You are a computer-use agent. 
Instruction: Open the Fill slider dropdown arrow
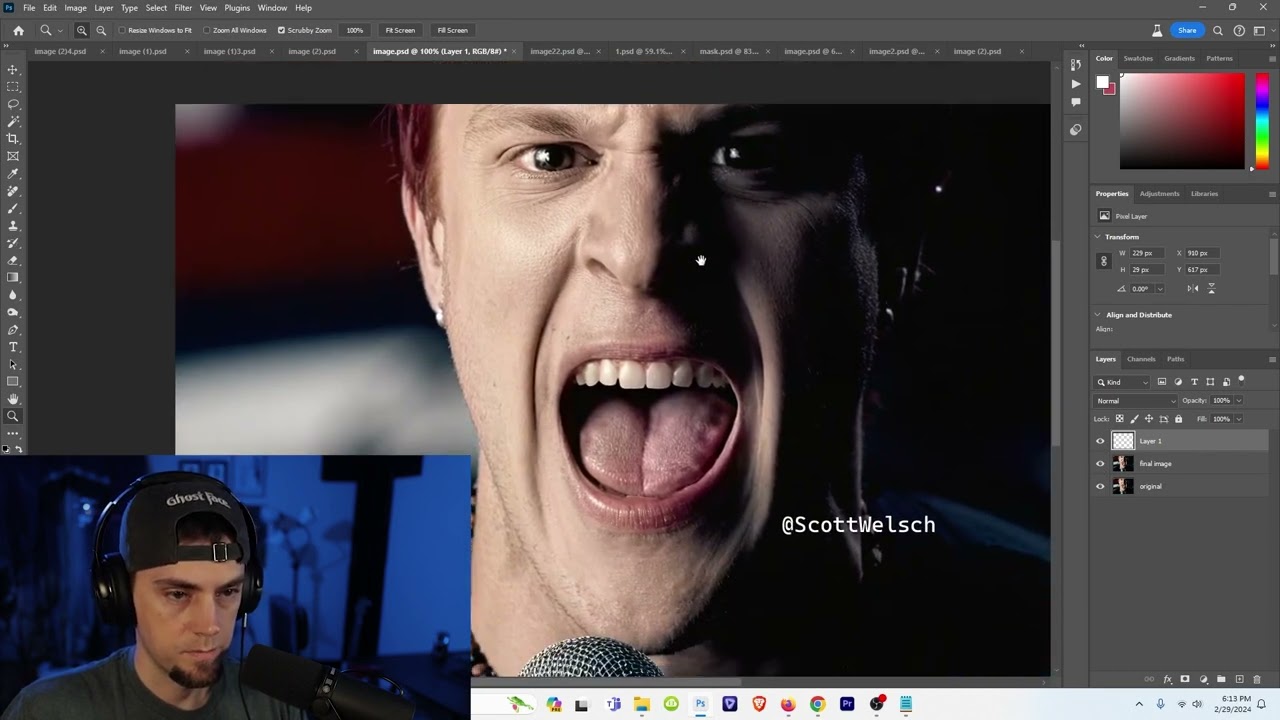1238,419
